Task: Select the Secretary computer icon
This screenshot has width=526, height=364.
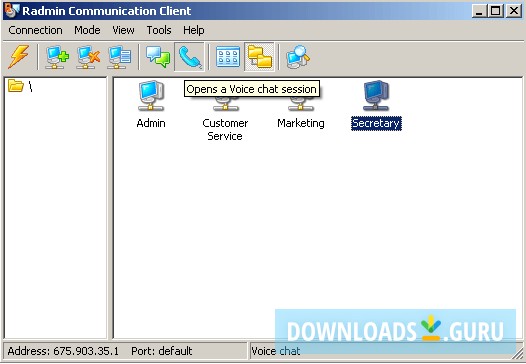Action: (x=376, y=96)
